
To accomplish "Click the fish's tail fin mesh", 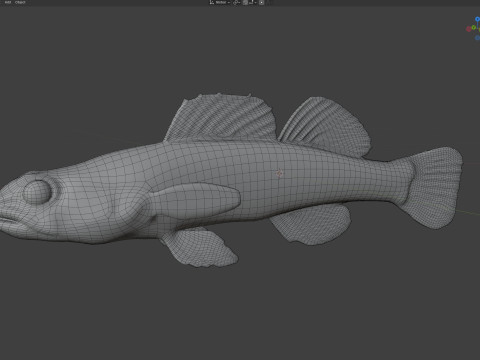I will (435, 187).
